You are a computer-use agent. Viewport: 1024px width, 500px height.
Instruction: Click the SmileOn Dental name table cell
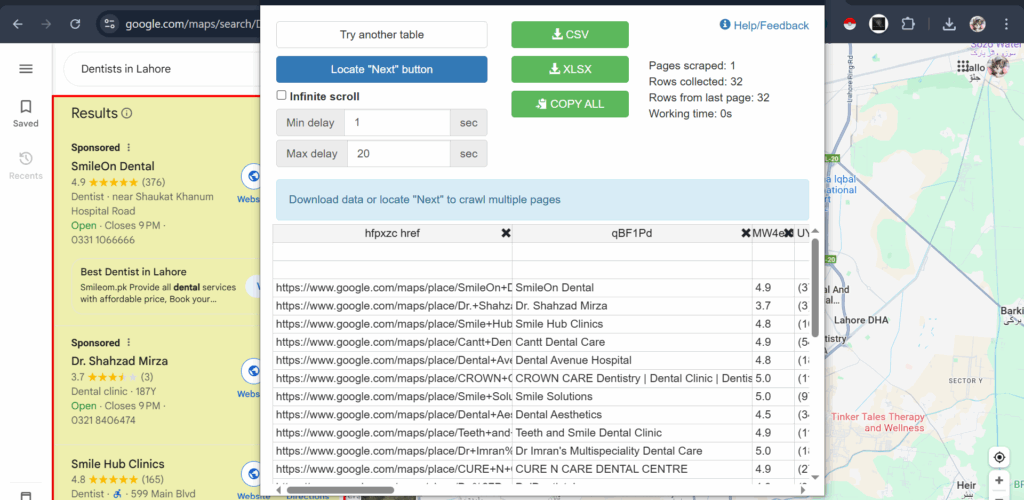pos(632,287)
